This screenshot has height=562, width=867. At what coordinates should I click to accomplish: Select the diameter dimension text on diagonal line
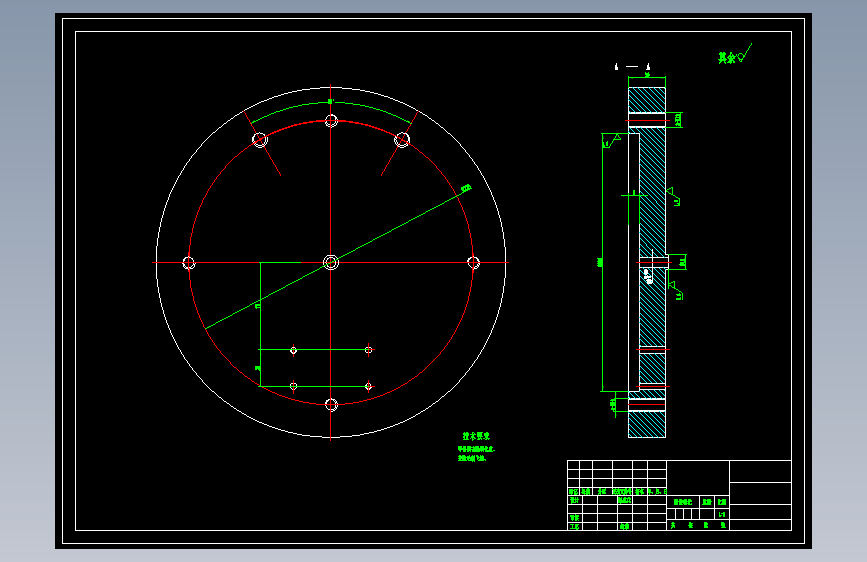point(466,189)
